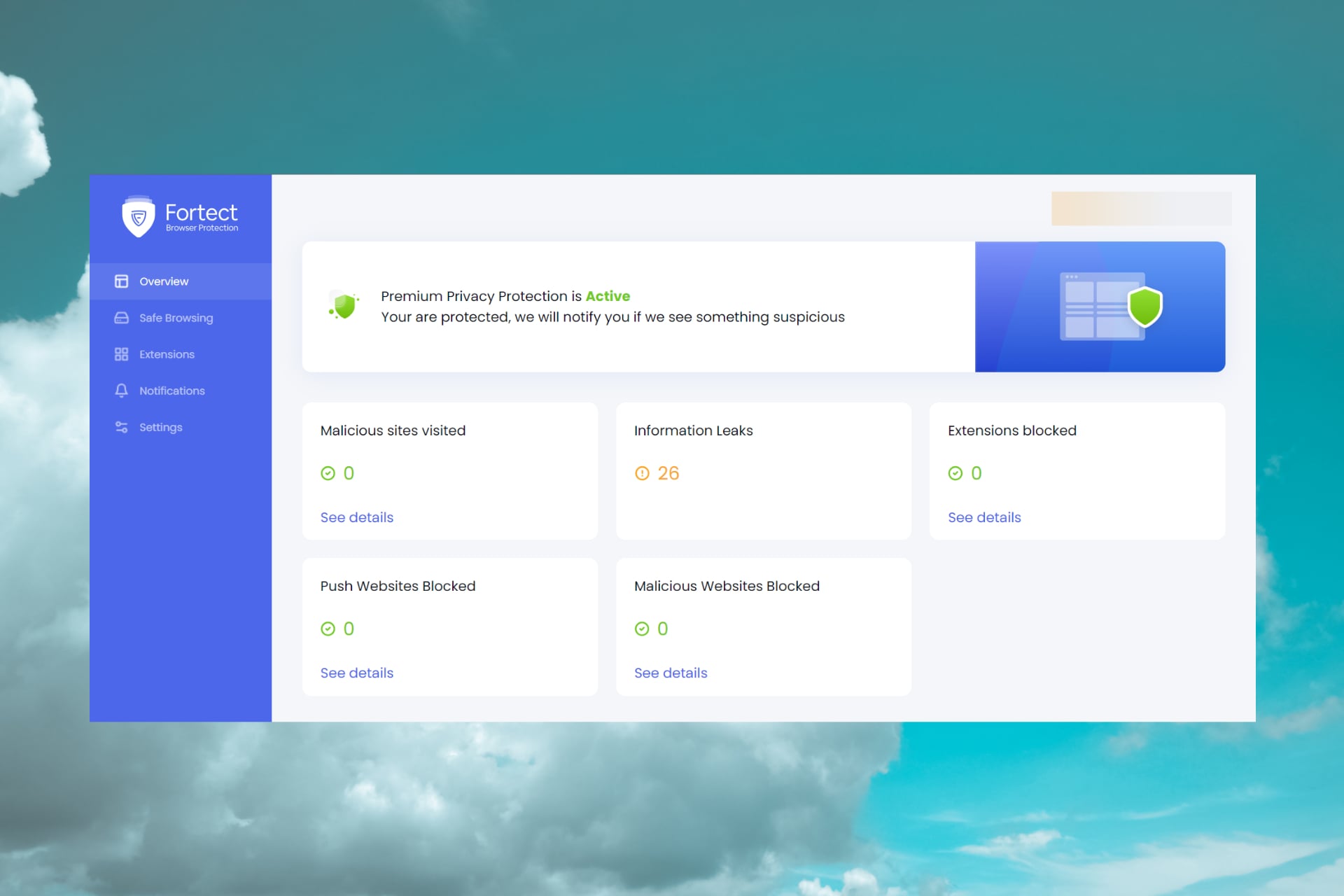
Task: Click the green checkmark under Extensions blocked
Action: click(x=955, y=473)
